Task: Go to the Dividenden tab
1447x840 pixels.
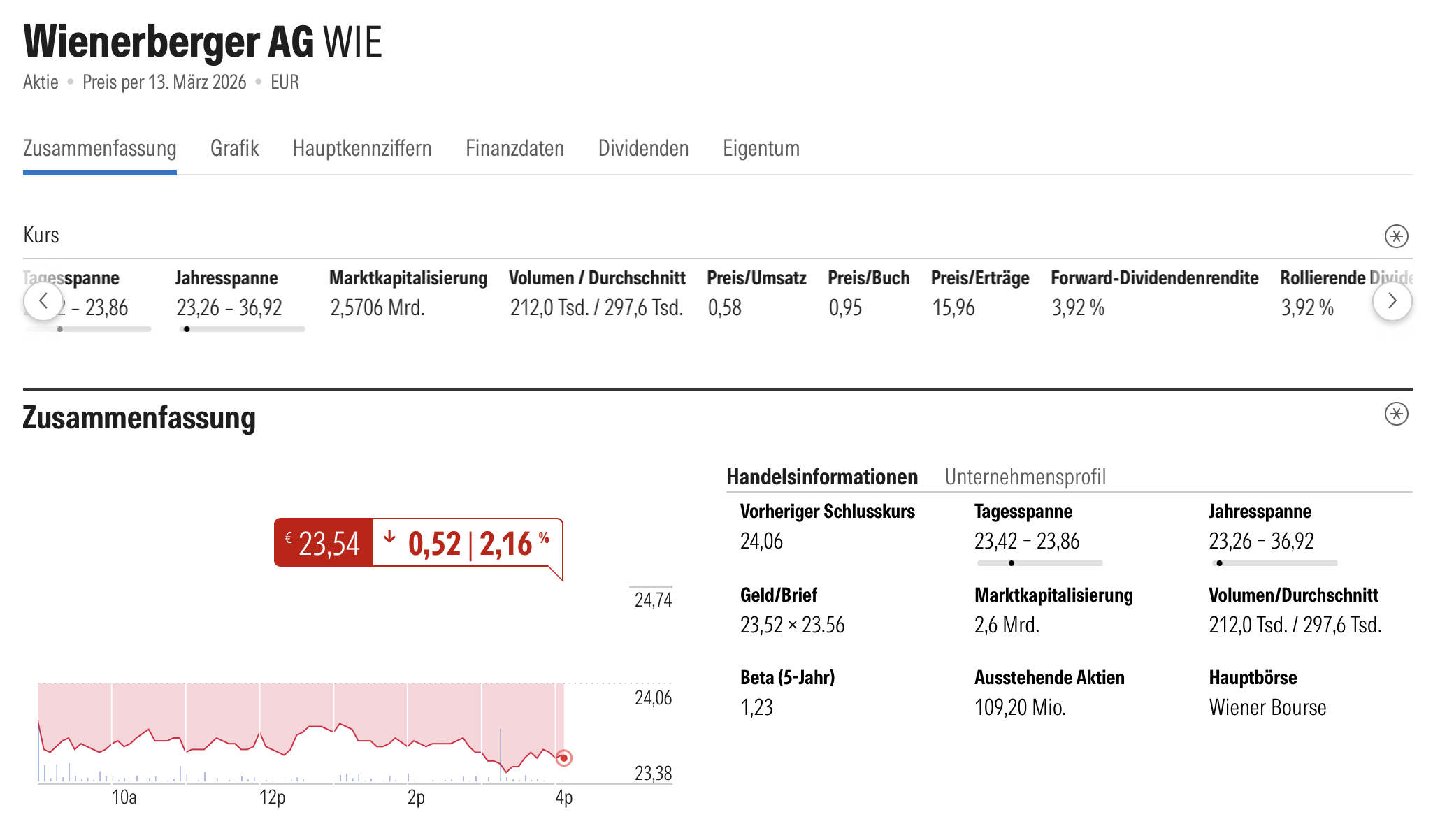Action: coord(643,148)
